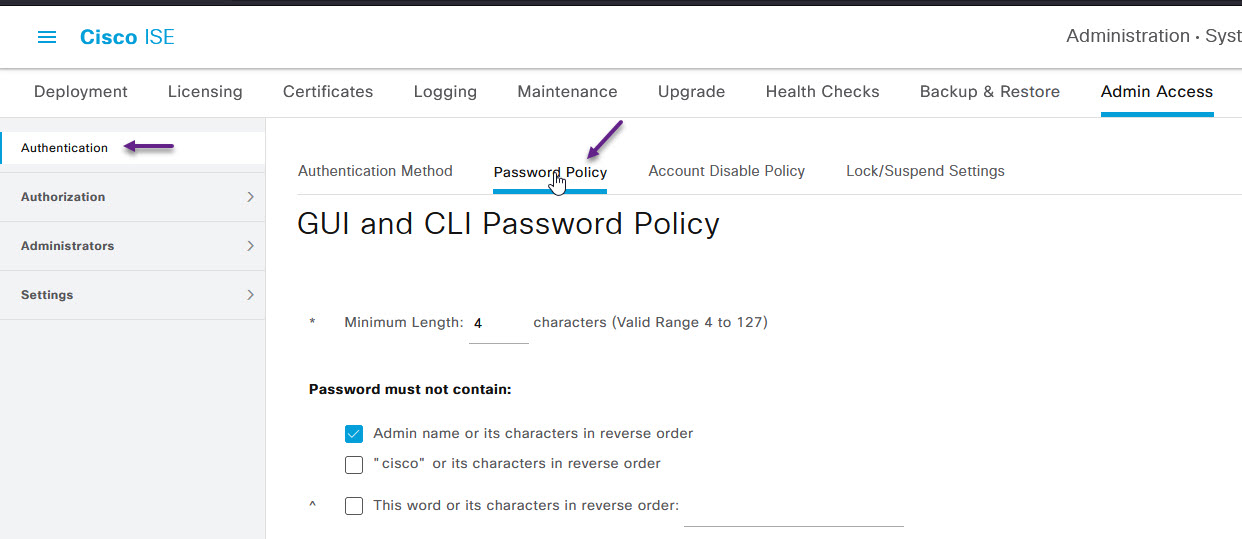Click the Cisco ISE logo
The width and height of the screenshot is (1242, 539).
[x=127, y=37]
